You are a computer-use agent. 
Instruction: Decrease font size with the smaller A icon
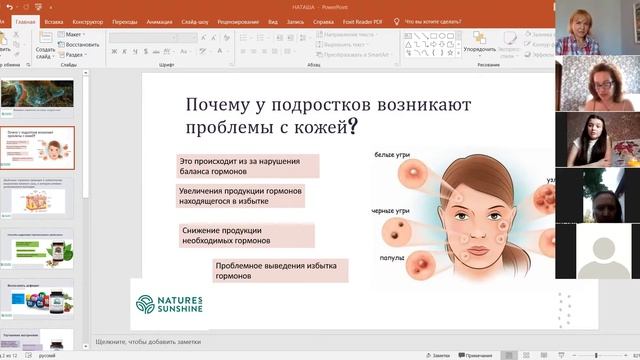[214, 38]
